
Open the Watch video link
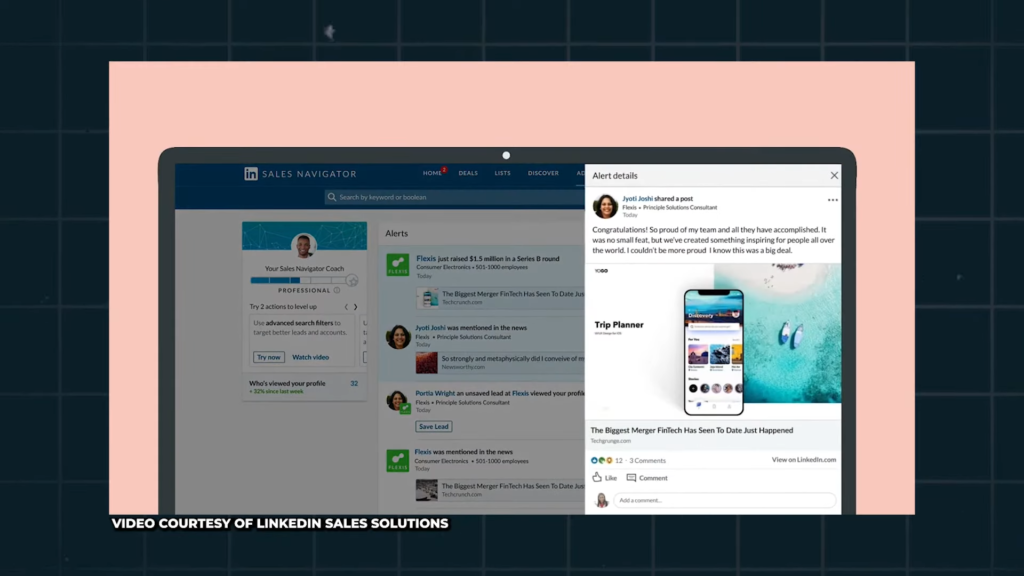(x=310, y=357)
